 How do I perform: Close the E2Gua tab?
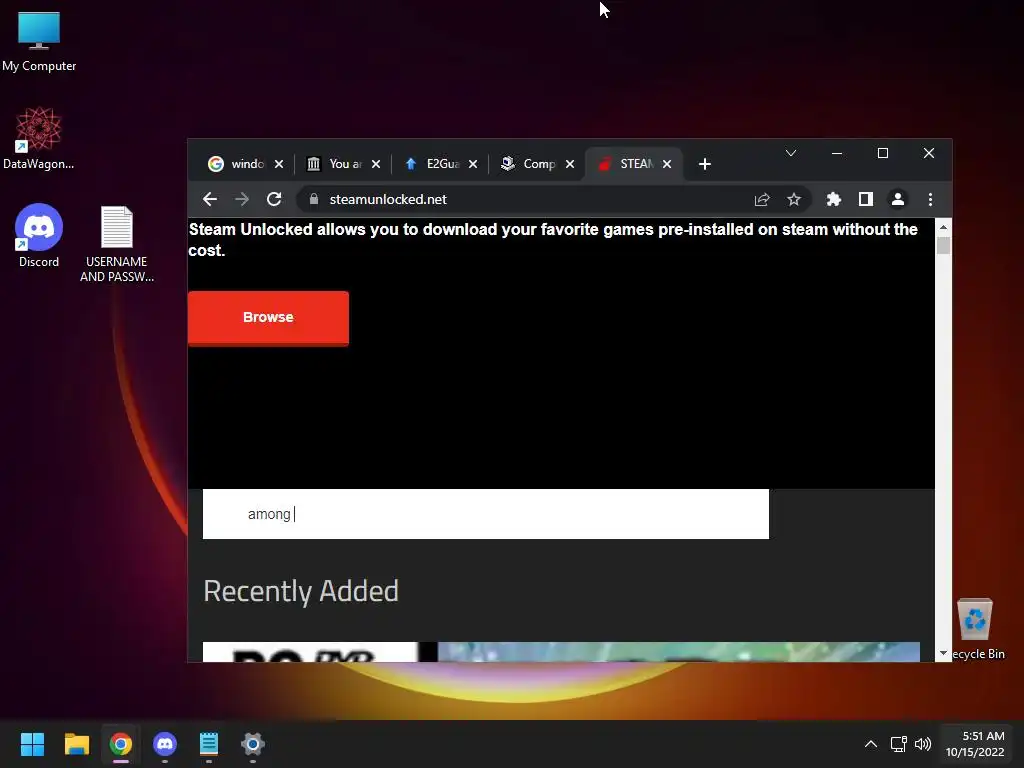pos(473,164)
